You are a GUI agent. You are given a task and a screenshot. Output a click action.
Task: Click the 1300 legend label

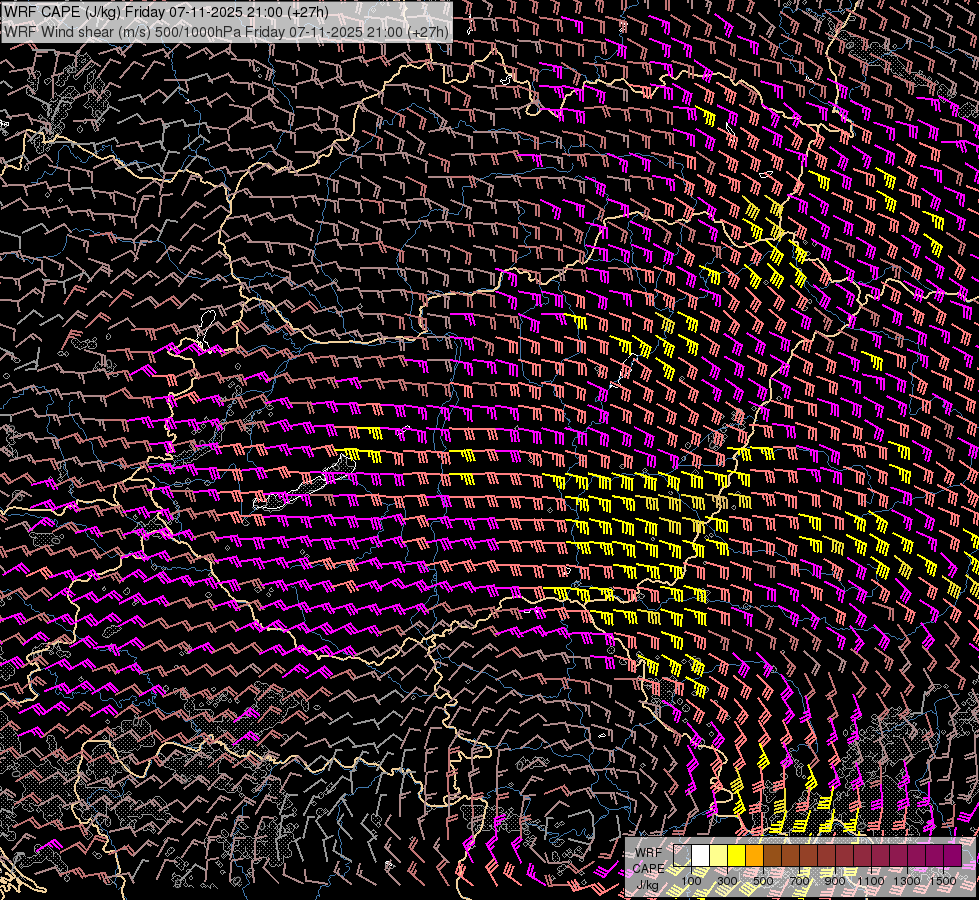click(907, 881)
